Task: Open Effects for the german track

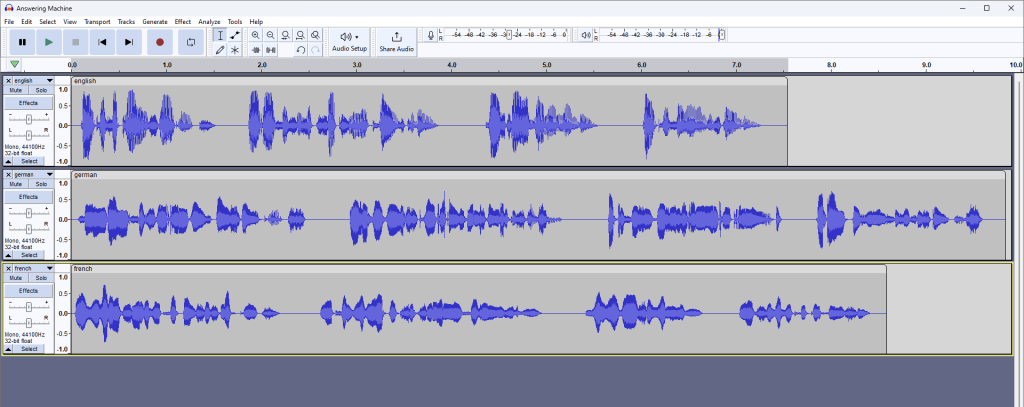Action: point(29,197)
